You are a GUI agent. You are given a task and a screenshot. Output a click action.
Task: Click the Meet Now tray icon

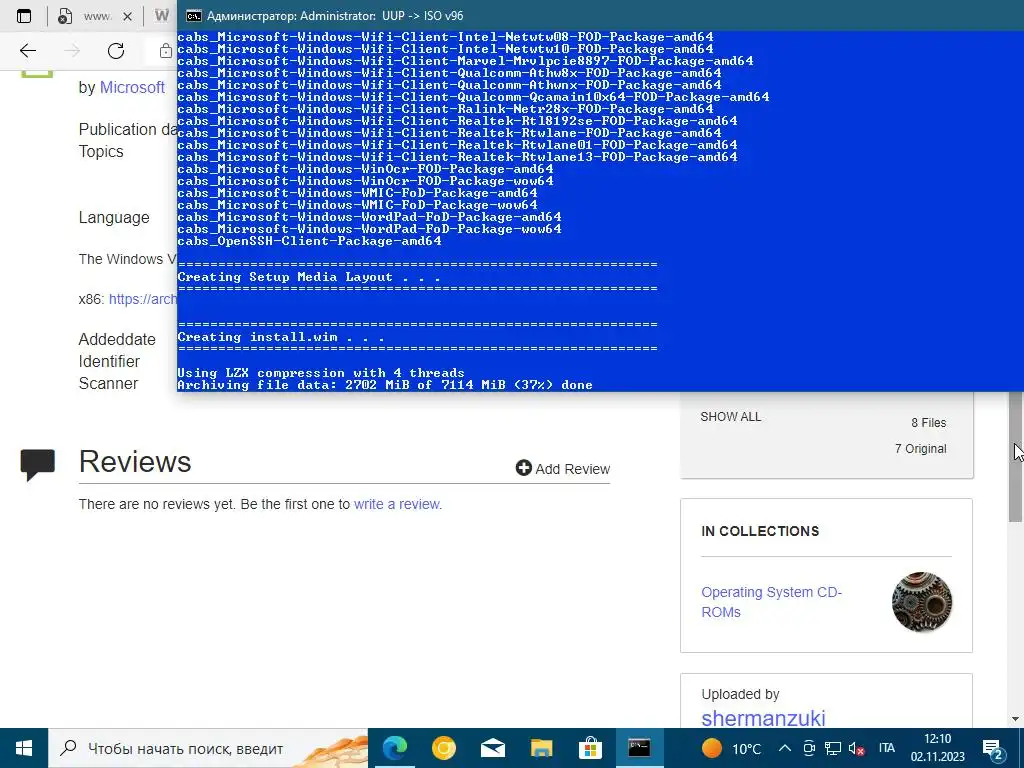pos(809,748)
